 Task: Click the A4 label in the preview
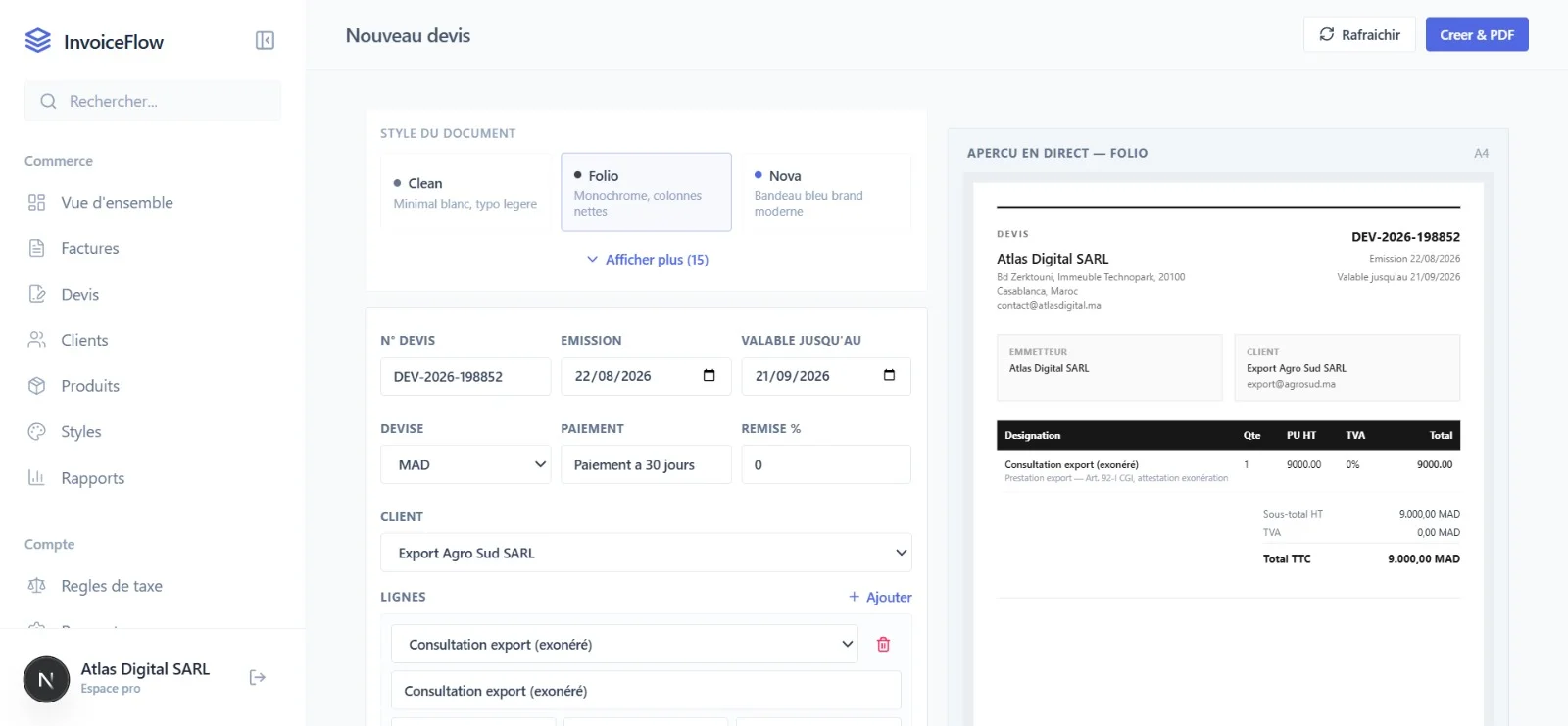coord(1481,153)
